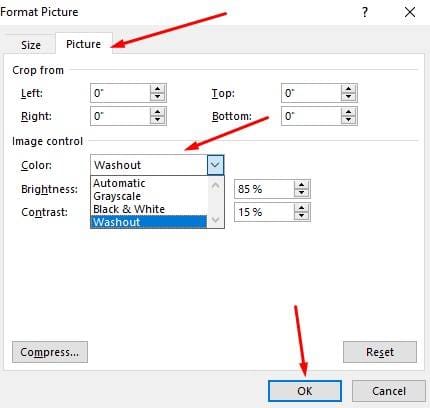Click the Reset button
430x408 pixels.
[x=380, y=352]
